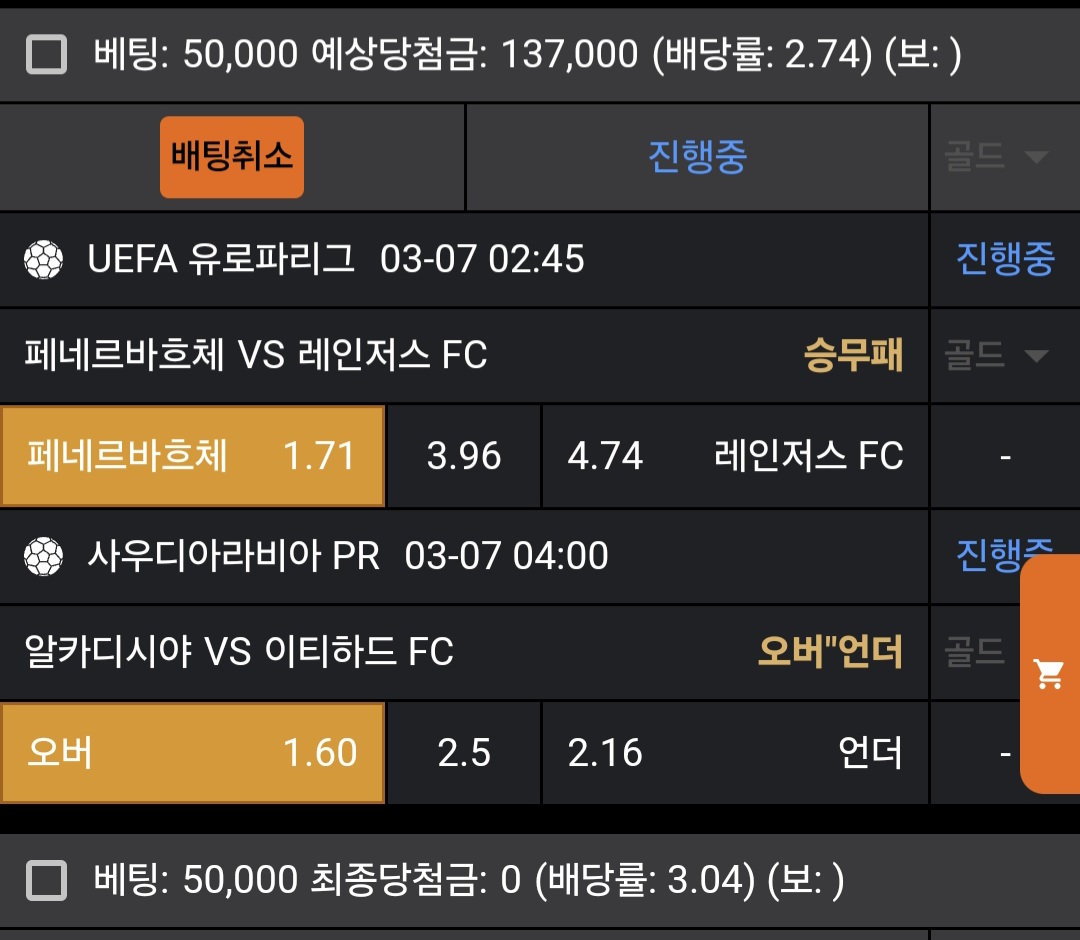Click the 페네르바흐체 VS 레인저스 FC match title
The width and height of the screenshot is (1080, 940).
point(256,355)
